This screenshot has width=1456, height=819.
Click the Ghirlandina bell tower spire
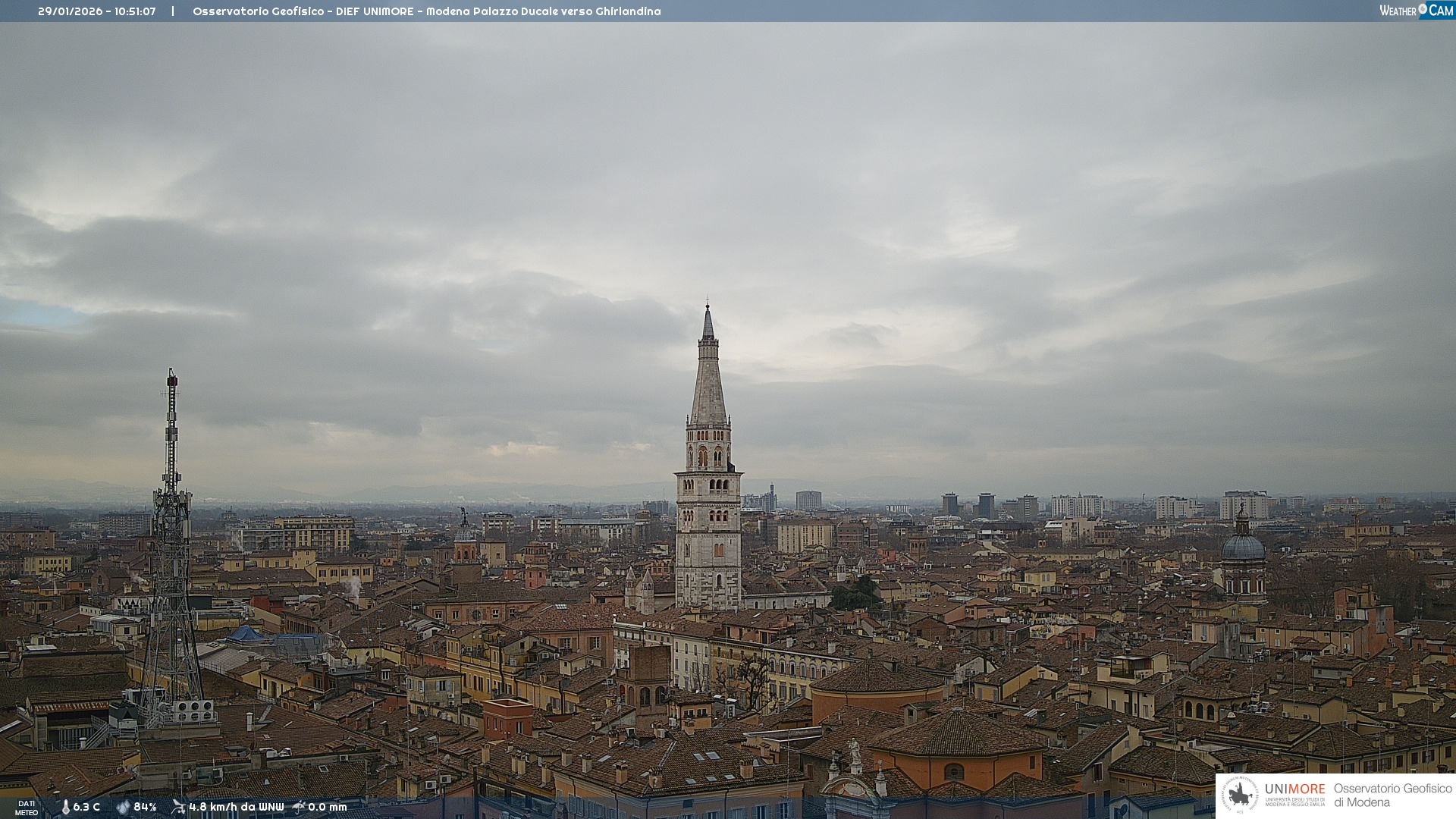[708, 379]
